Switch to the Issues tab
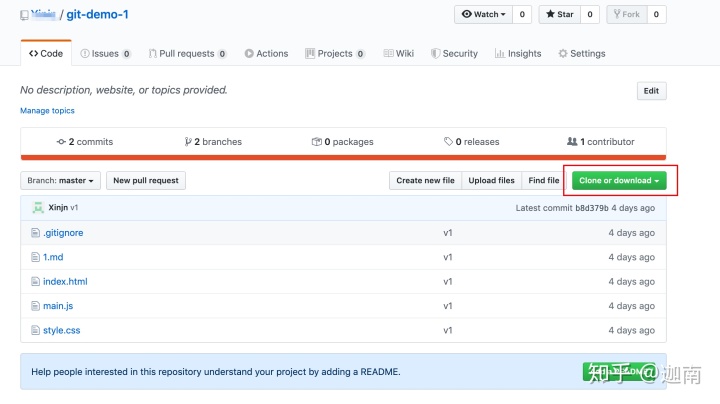720x404 pixels. pos(100,54)
